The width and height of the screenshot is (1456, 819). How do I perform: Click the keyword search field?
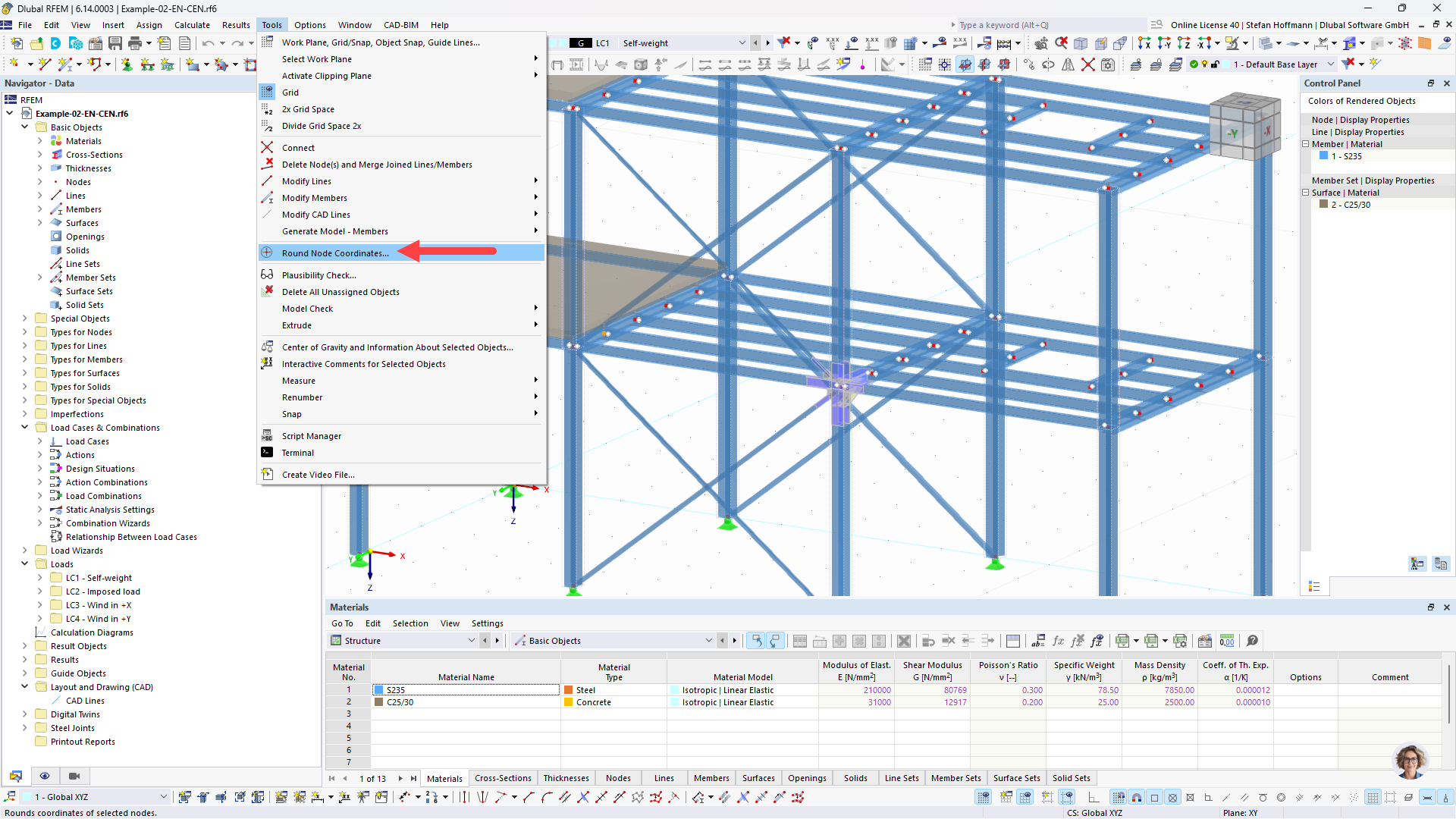pyautogui.click(x=1050, y=25)
